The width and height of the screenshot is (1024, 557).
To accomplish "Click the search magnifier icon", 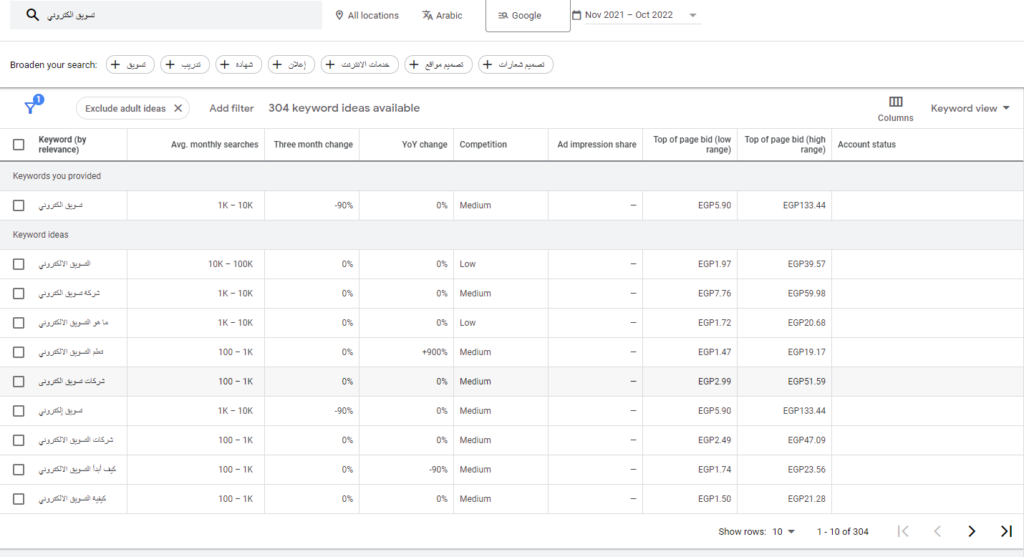I will click(x=32, y=16).
